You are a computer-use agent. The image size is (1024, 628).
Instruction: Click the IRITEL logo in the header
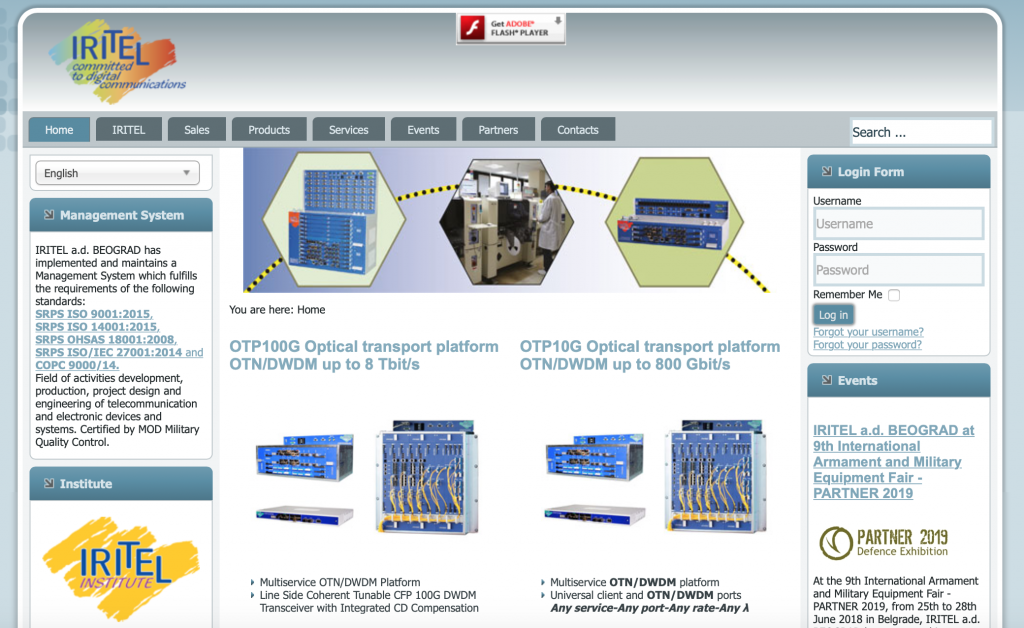(x=116, y=61)
